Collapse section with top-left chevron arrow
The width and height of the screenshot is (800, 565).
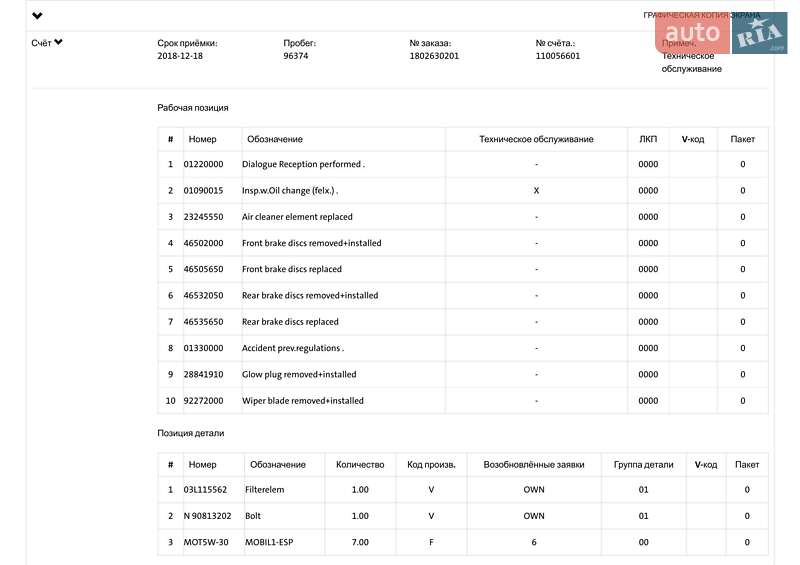pyautogui.click(x=37, y=15)
